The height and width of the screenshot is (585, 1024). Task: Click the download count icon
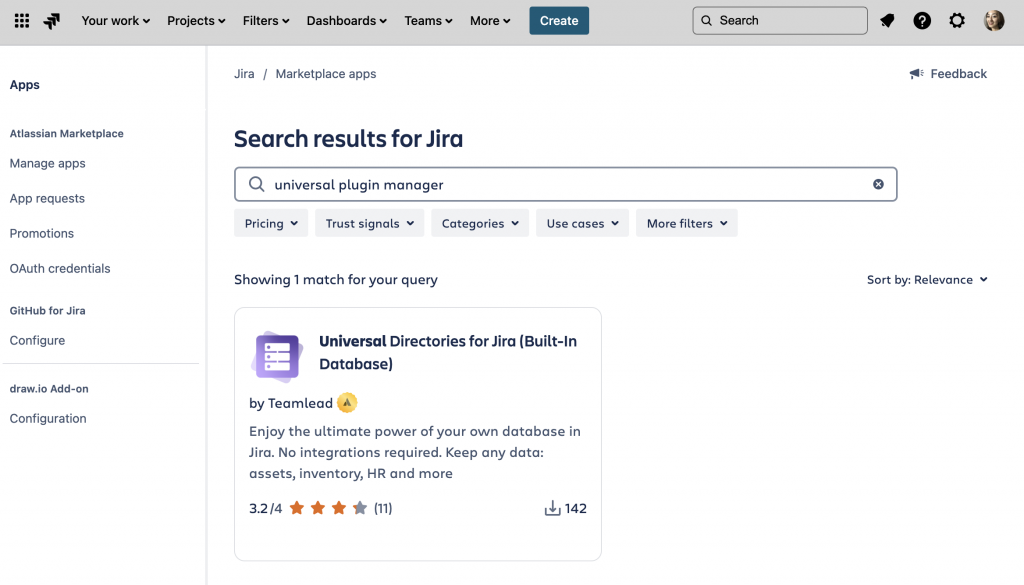pos(552,508)
